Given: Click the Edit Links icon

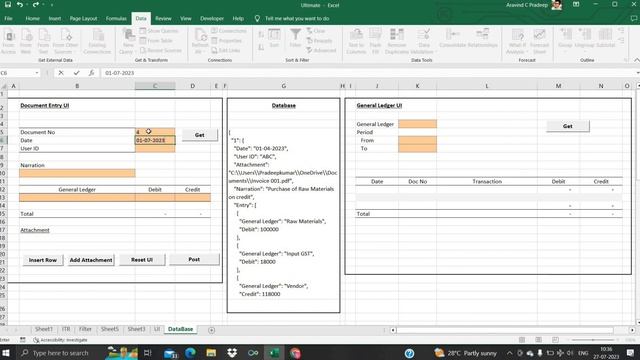Looking at the screenshot, I should pos(226,51).
